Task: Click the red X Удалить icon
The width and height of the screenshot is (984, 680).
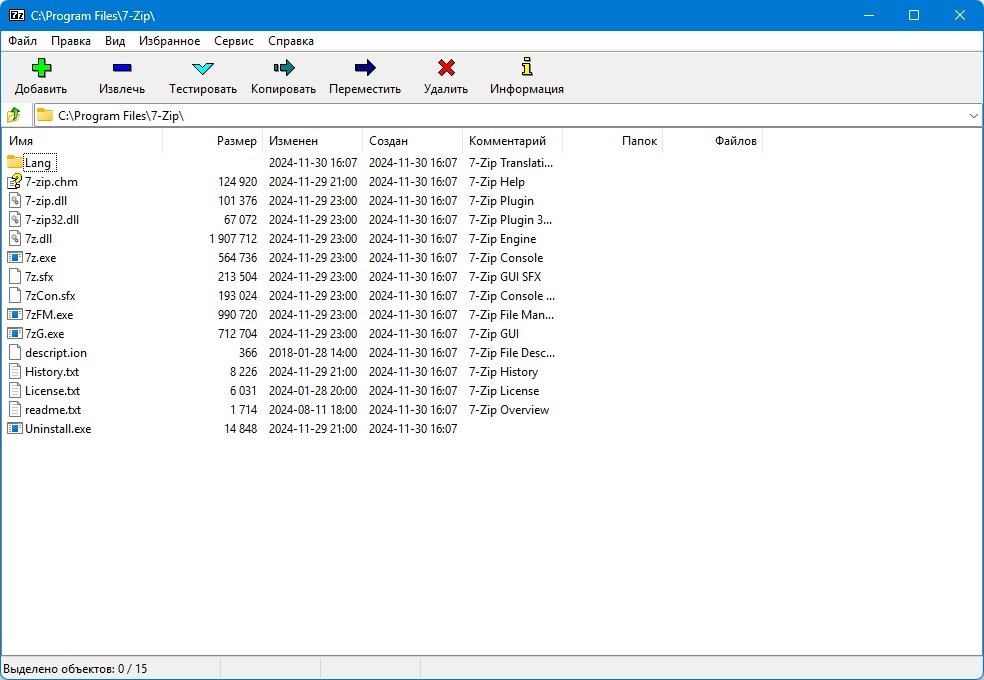Action: pyautogui.click(x=446, y=67)
